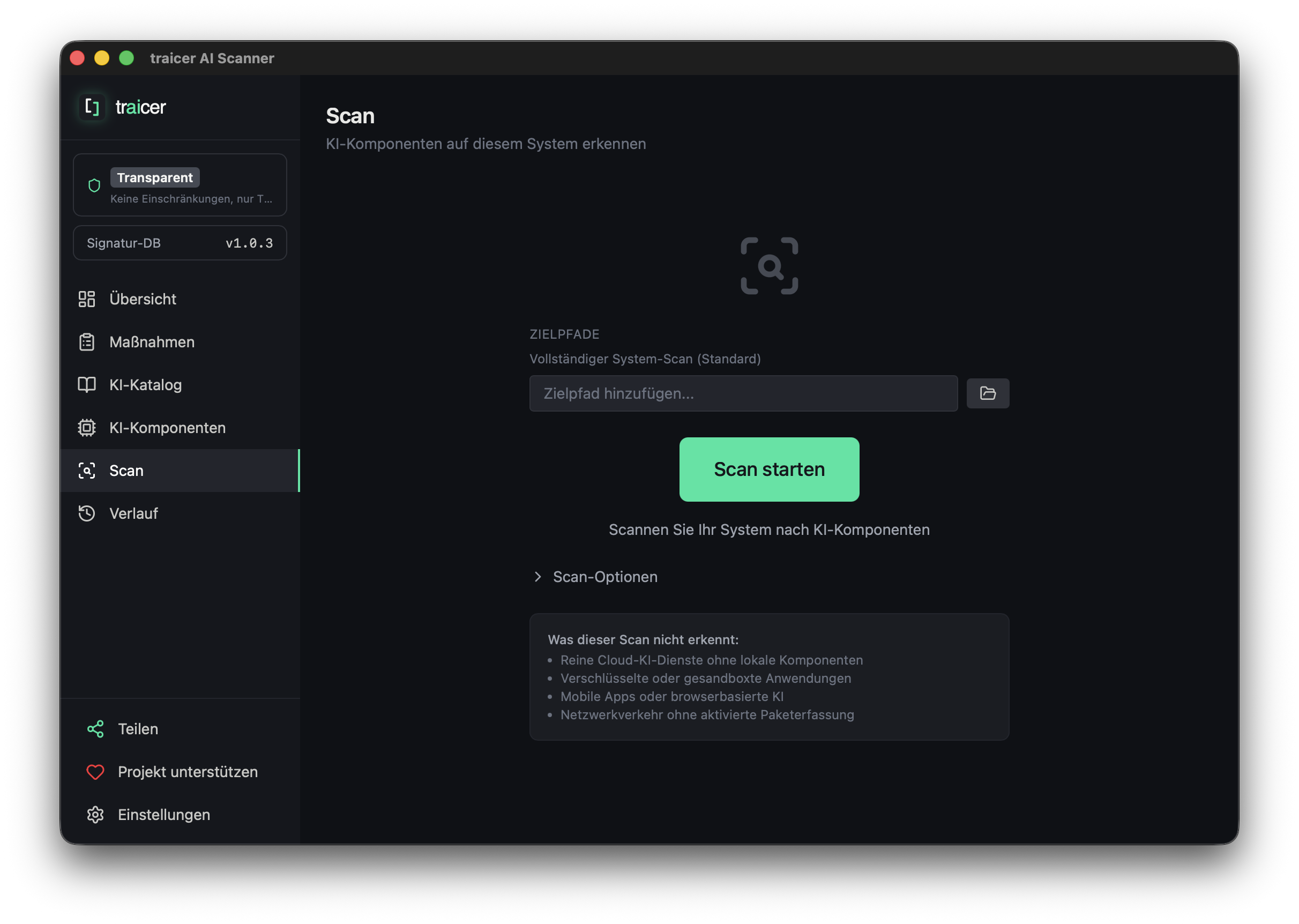Select the Scan menu item

tap(180, 471)
